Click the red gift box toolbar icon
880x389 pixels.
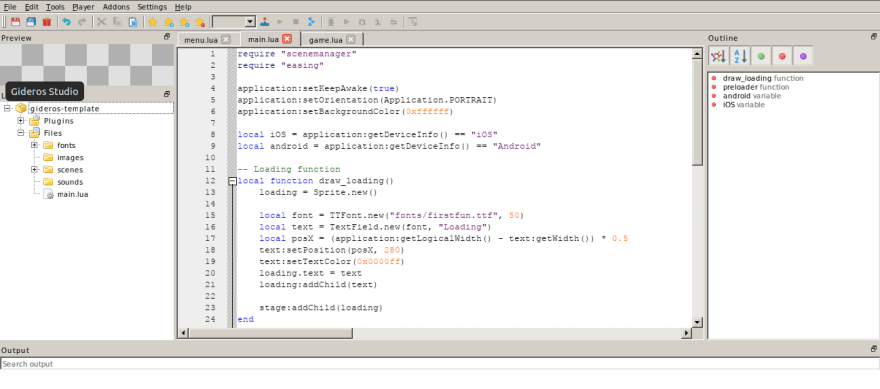[x=47, y=22]
